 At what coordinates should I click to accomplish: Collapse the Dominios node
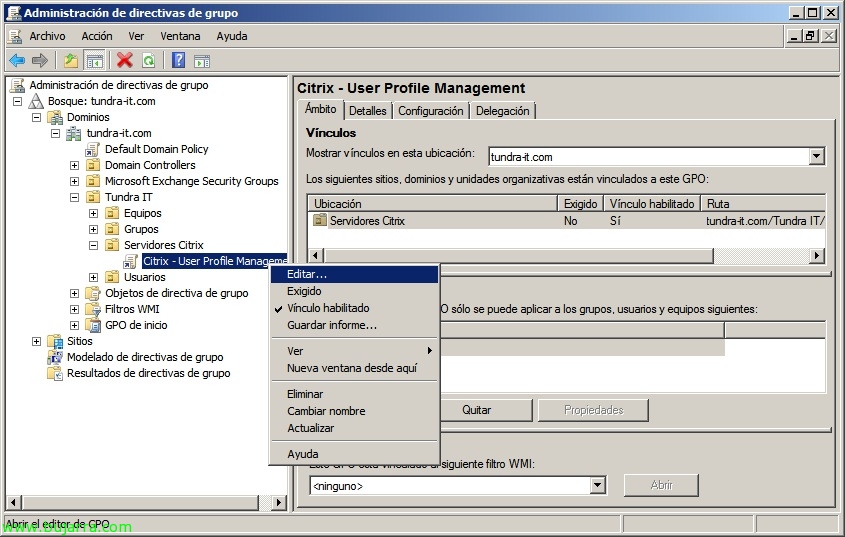(x=37, y=117)
